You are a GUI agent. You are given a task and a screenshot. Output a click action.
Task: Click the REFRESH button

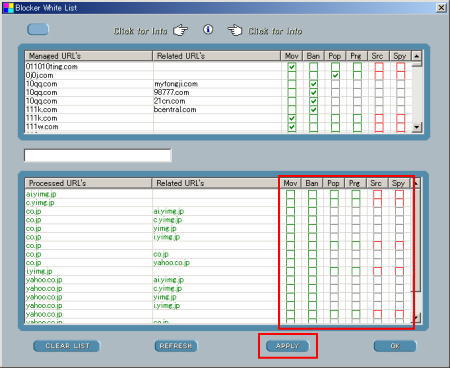[x=176, y=346]
